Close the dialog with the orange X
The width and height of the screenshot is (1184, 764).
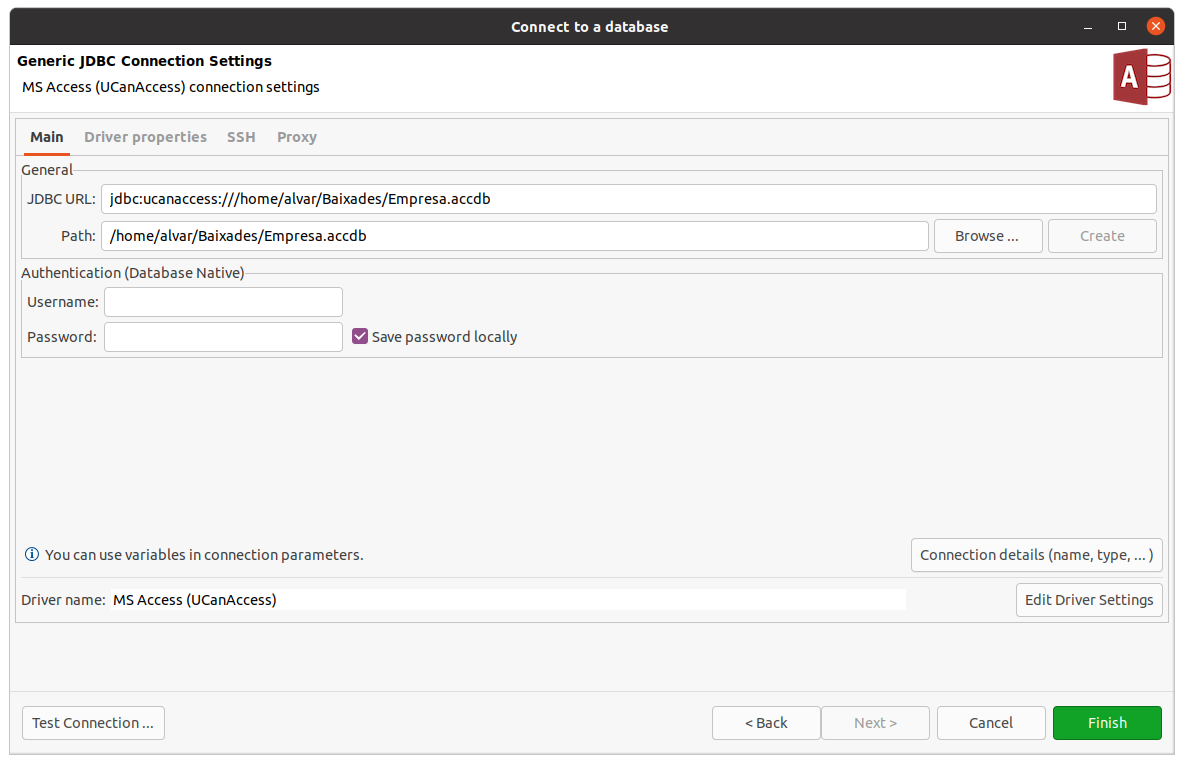click(x=1156, y=26)
